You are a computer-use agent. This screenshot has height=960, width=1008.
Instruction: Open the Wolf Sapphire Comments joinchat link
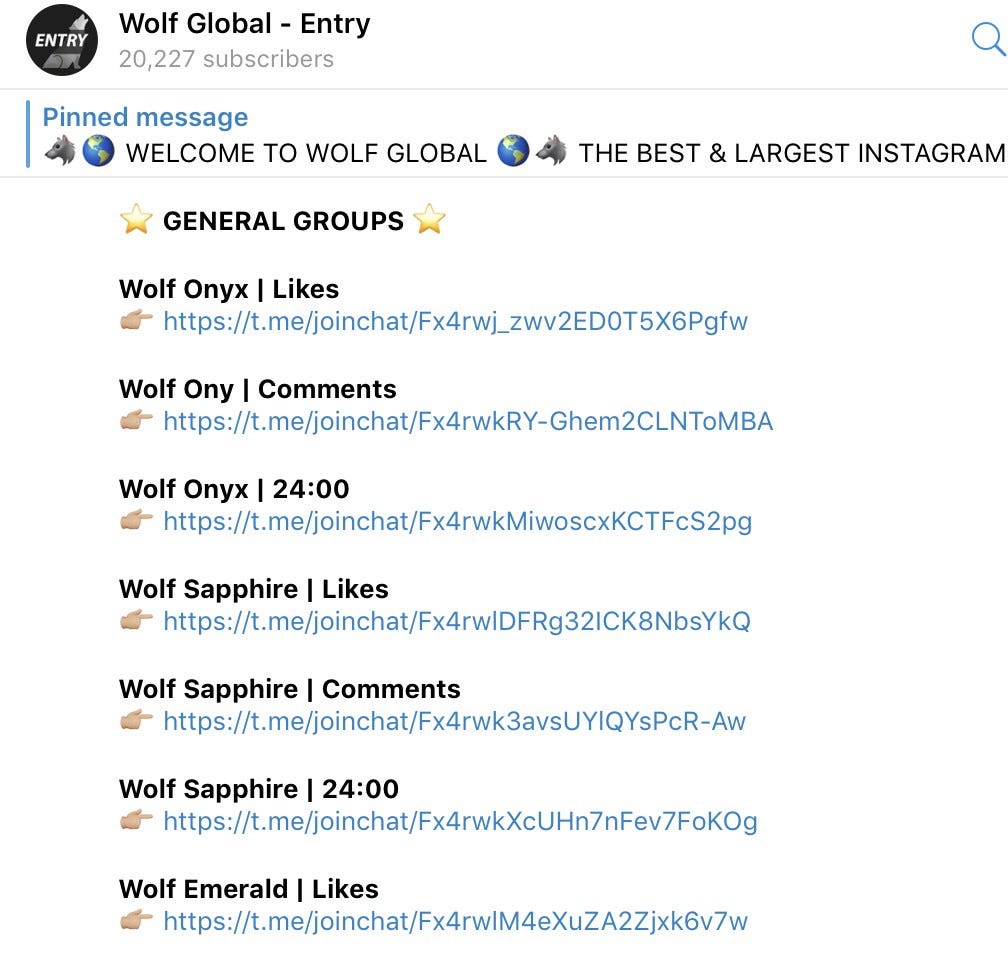[454, 721]
